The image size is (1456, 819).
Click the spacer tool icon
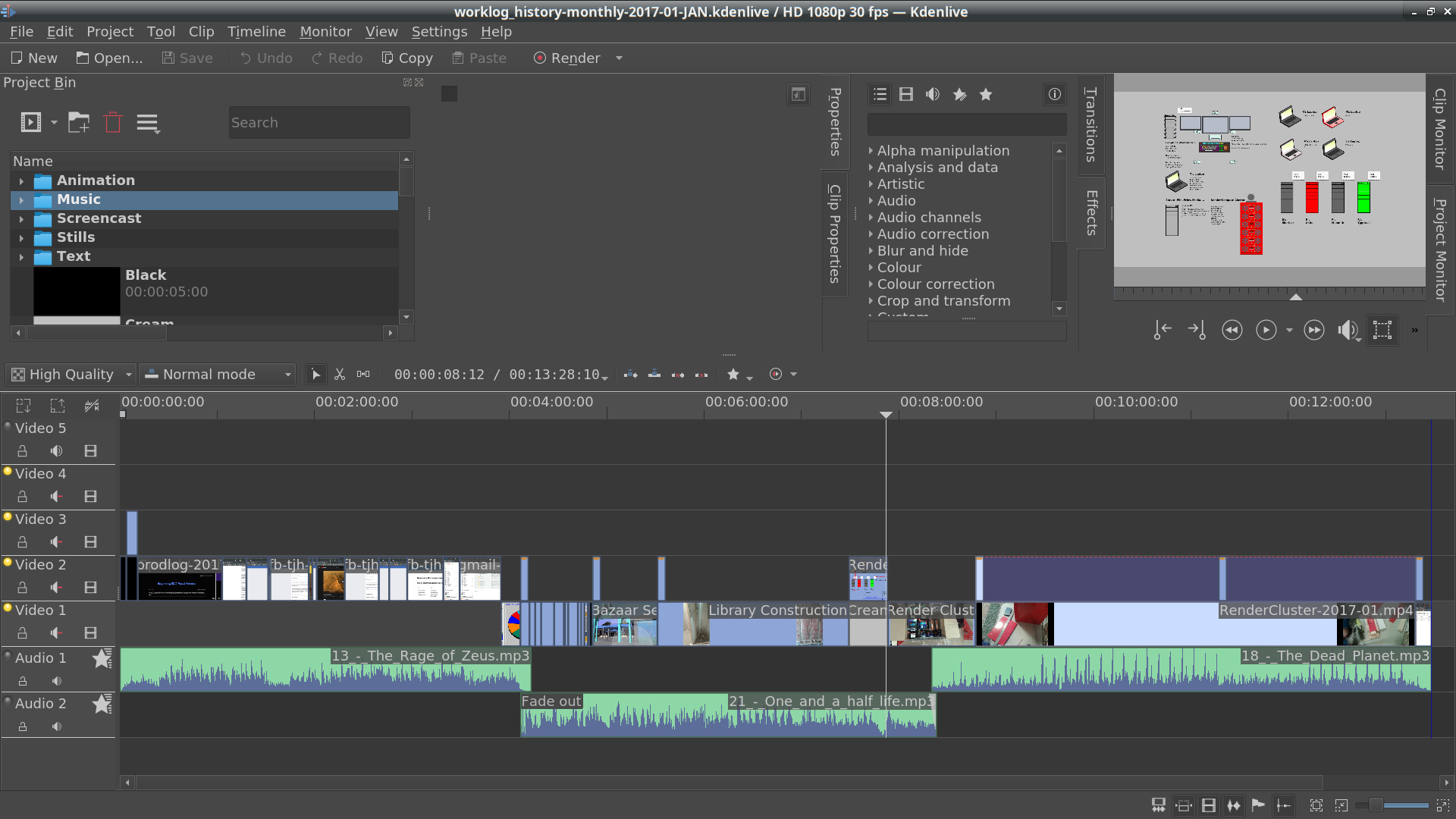coord(363,375)
